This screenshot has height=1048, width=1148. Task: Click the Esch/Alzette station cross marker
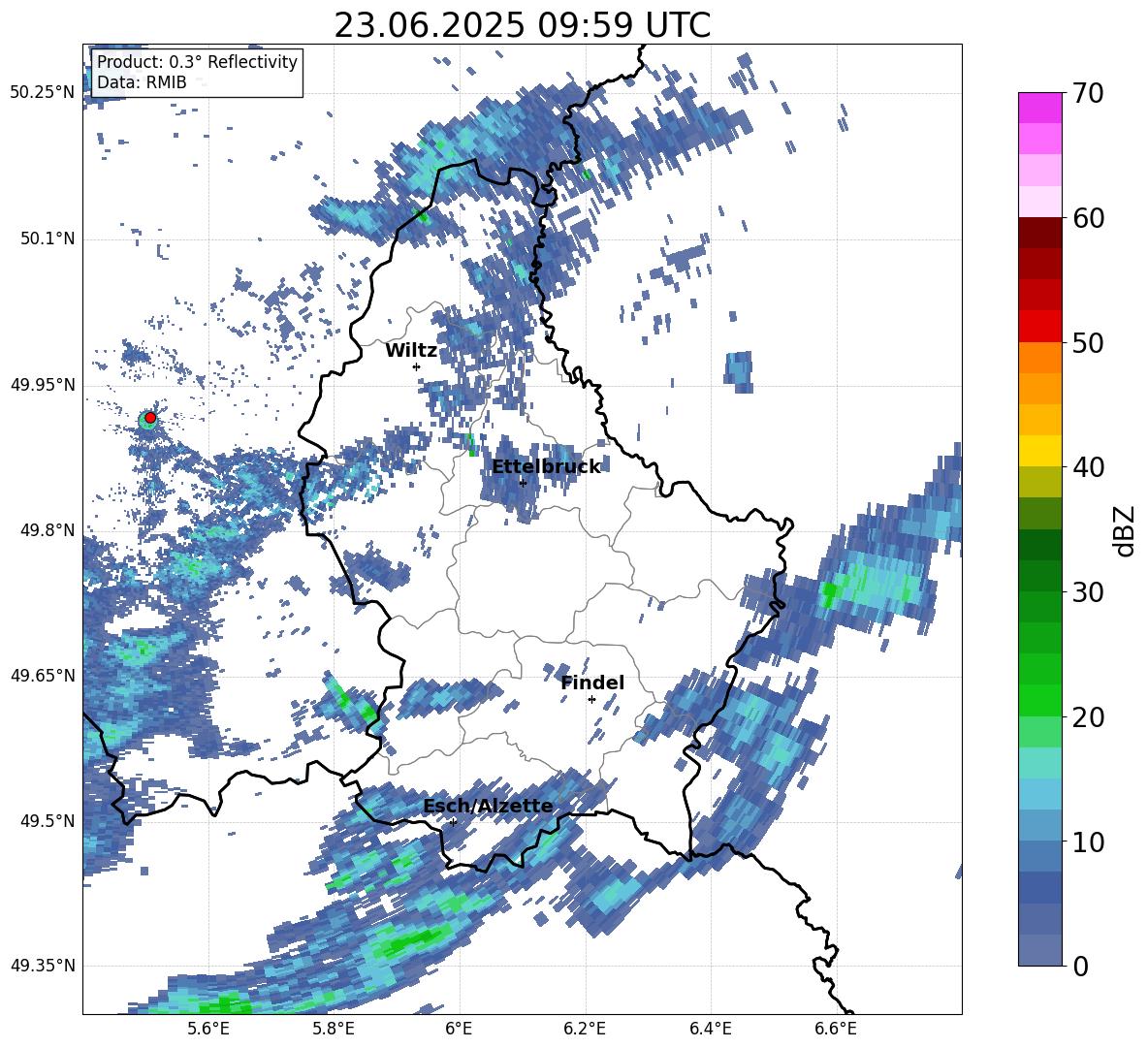pyautogui.click(x=453, y=822)
